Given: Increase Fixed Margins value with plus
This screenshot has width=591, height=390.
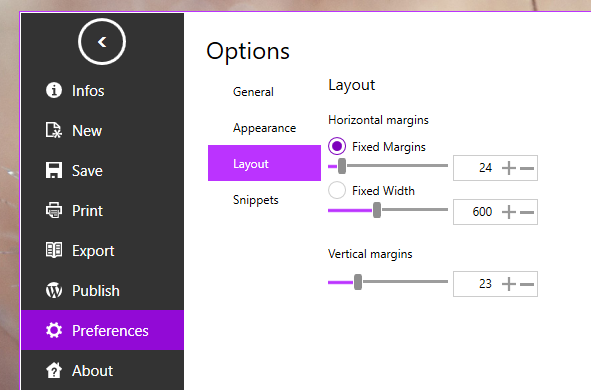Looking at the screenshot, I should (x=509, y=168).
